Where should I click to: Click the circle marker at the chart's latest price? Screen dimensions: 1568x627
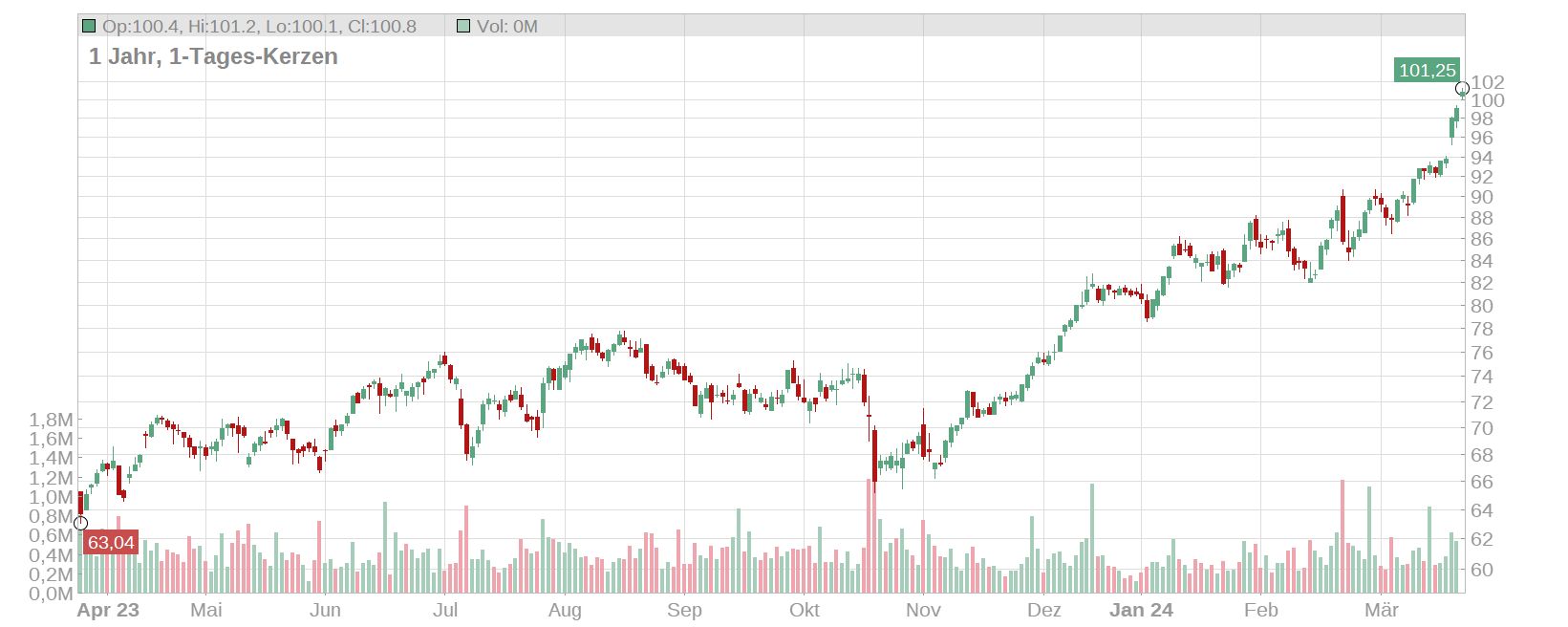coord(1462,89)
